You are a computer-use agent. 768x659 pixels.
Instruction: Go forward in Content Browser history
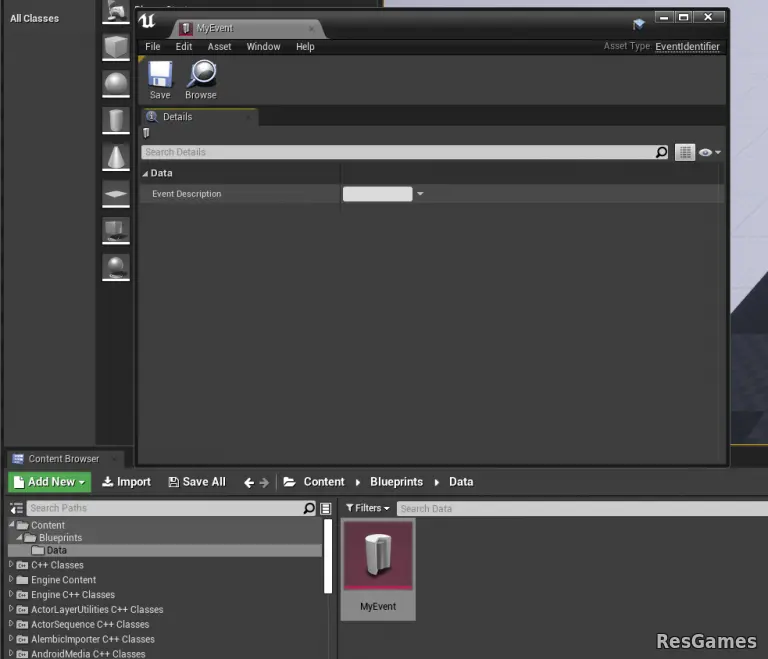click(x=264, y=483)
